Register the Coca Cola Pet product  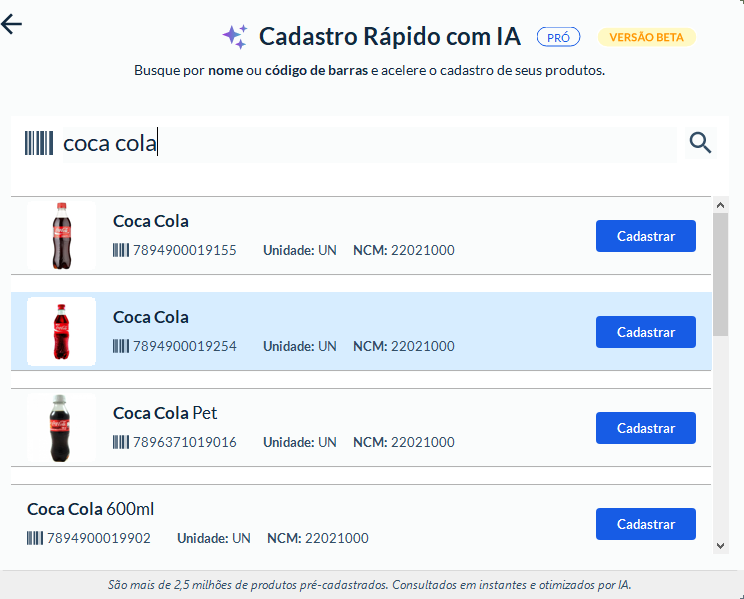pos(645,428)
